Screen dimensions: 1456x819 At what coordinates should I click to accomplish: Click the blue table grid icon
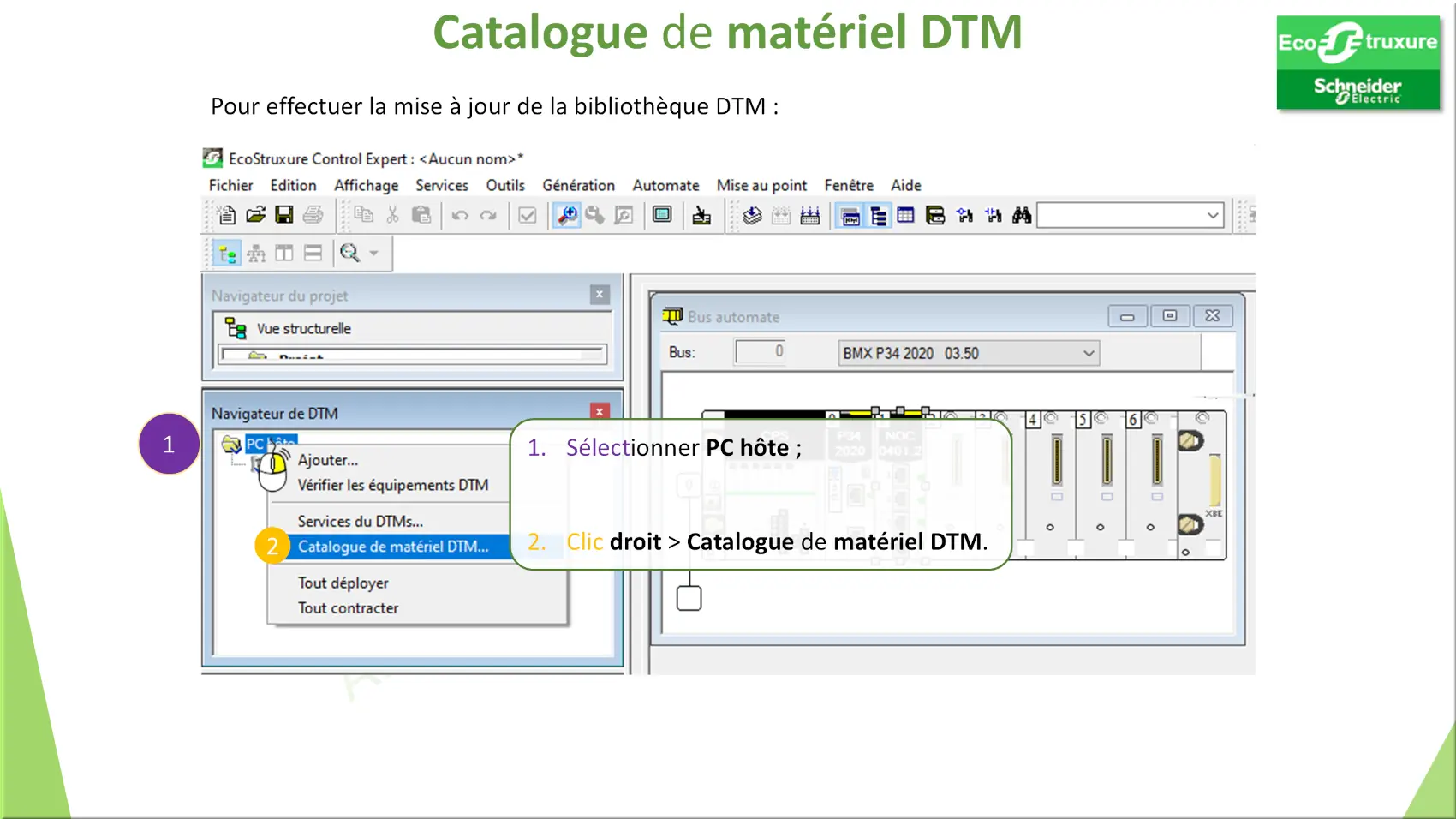[x=906, y=215]
